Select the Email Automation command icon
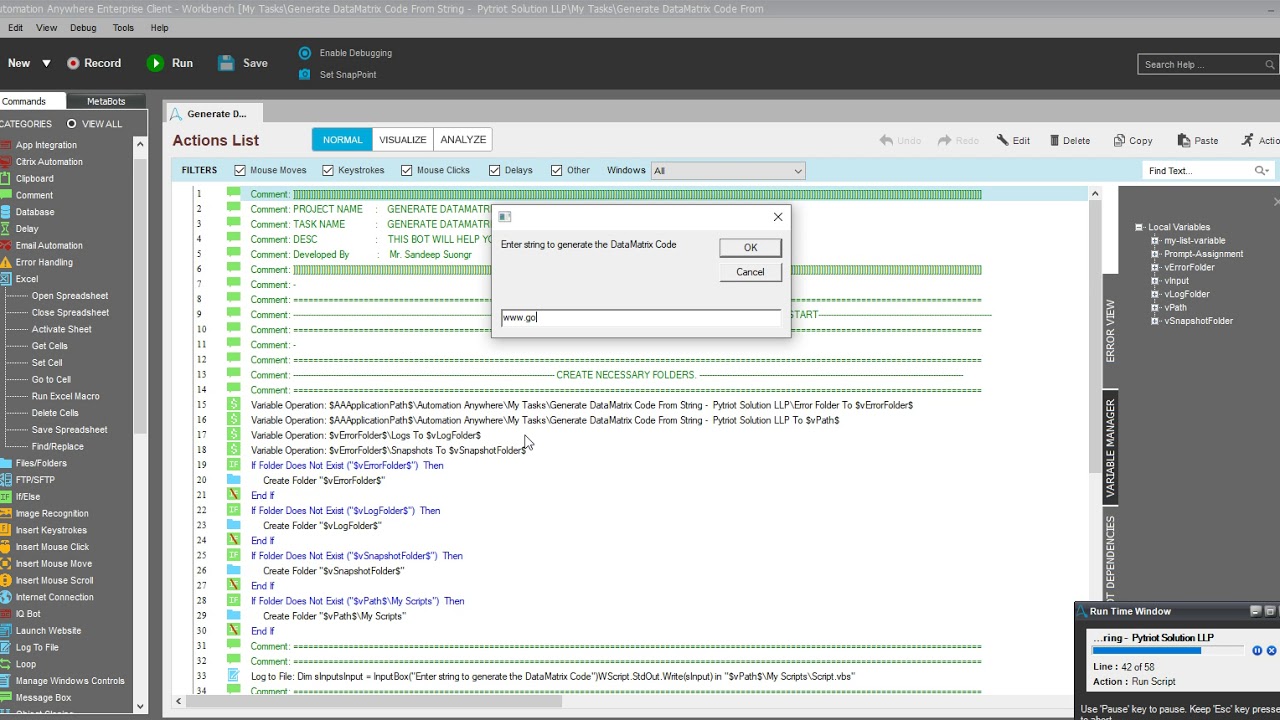The height and width of the screenshot is (720, 1280). (x=5, y=246)
